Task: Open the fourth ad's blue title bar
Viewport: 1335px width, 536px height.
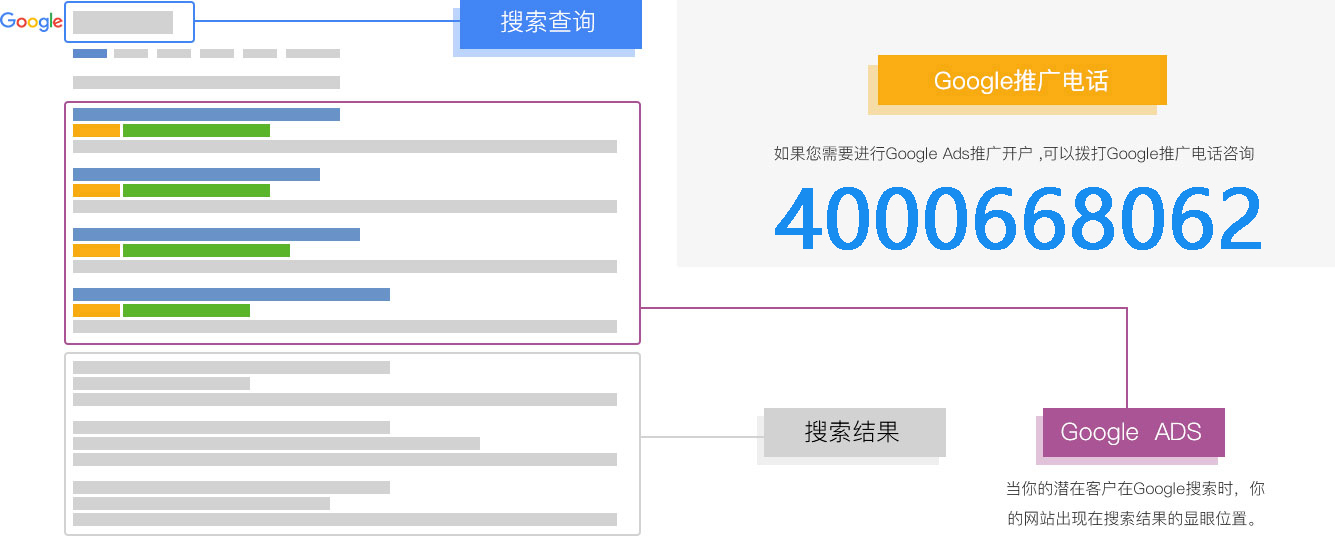Action: coord(231,294)
